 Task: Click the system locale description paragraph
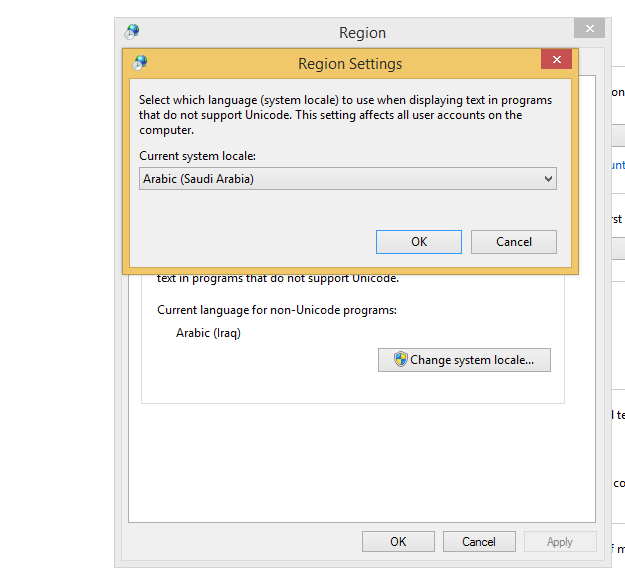click(345, 115)
